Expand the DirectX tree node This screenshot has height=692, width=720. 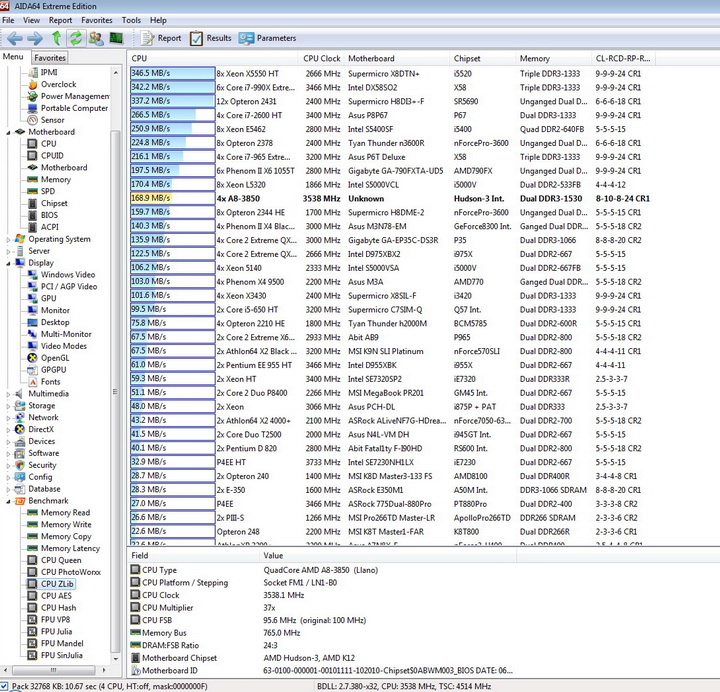point(8,430)
